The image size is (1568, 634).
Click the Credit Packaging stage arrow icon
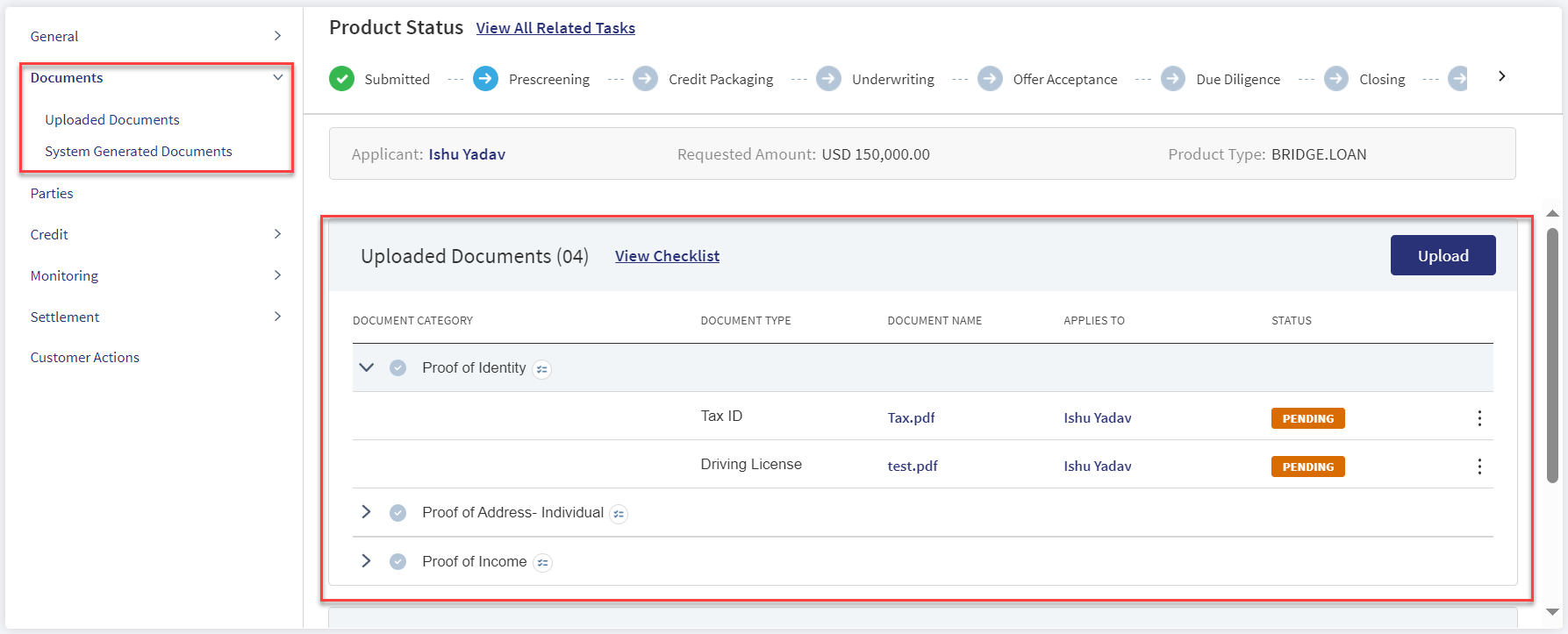645,79
